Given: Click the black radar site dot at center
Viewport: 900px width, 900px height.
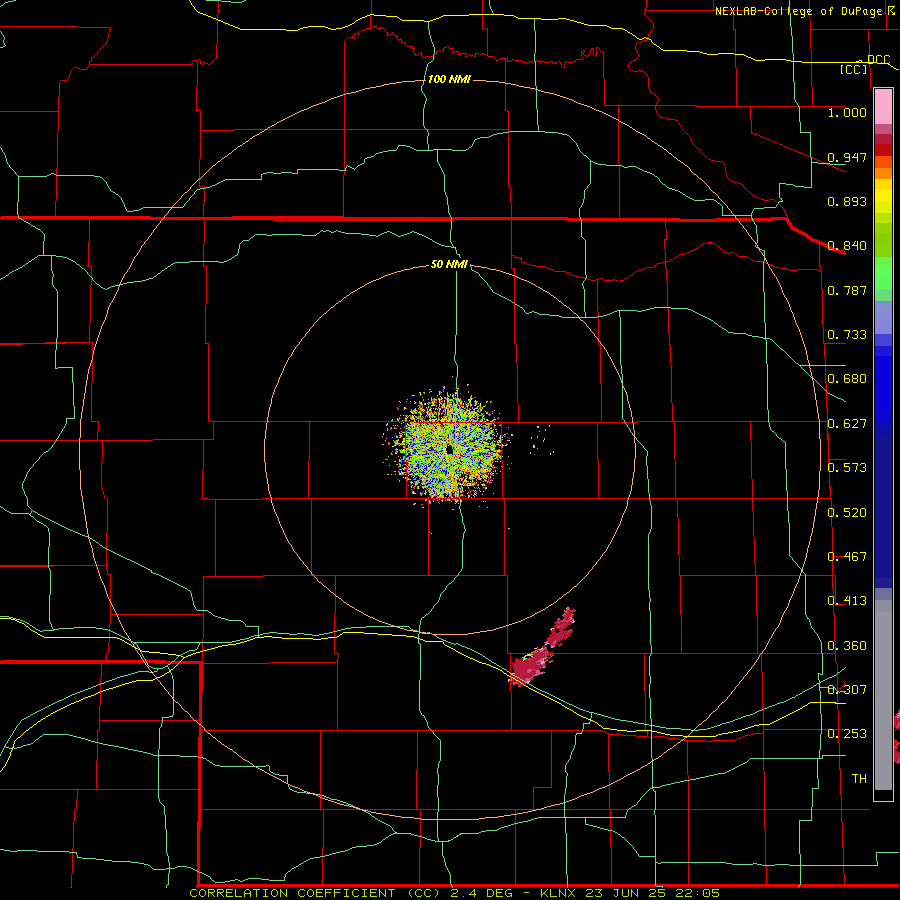Looking at the screenshot, I should (x=449, y=449).
